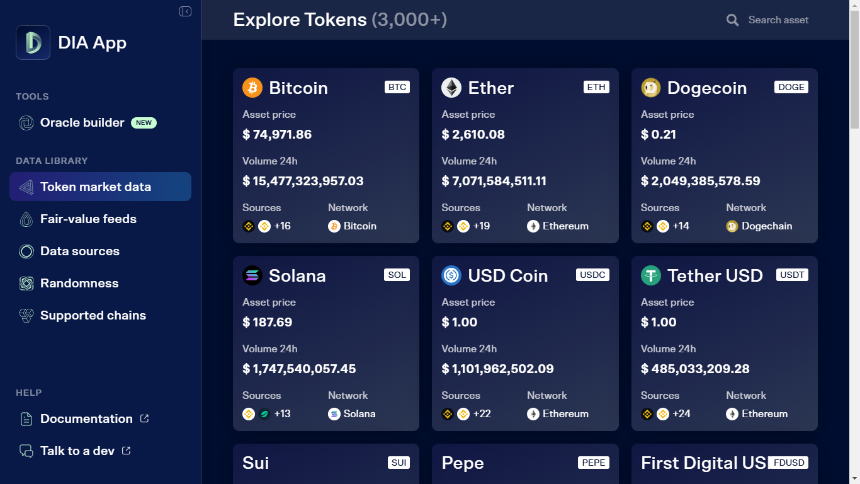Click the DIA App logo icon
860x484 pixels.
pos(33,42)
